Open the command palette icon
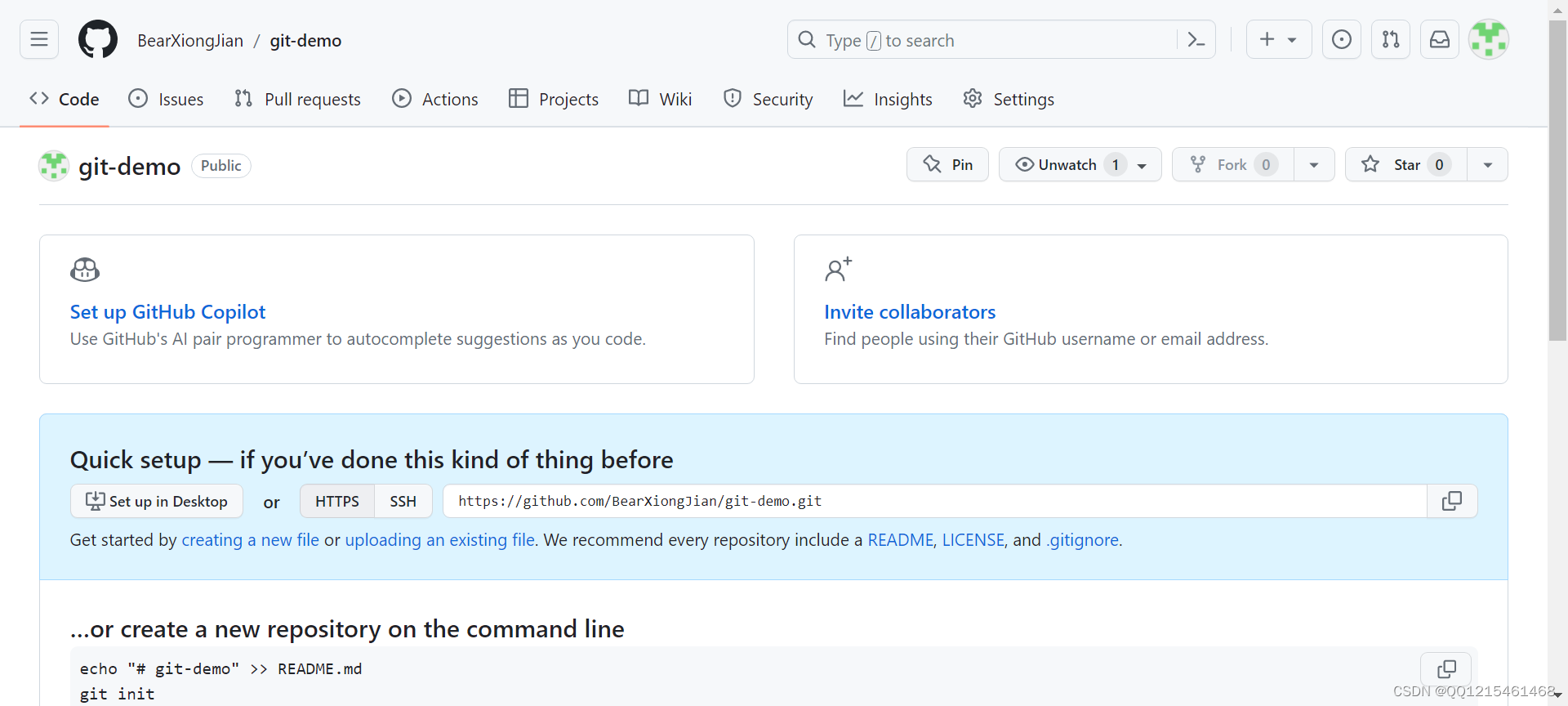This screenshot has width=1568, height=706. coord(1196,39)
